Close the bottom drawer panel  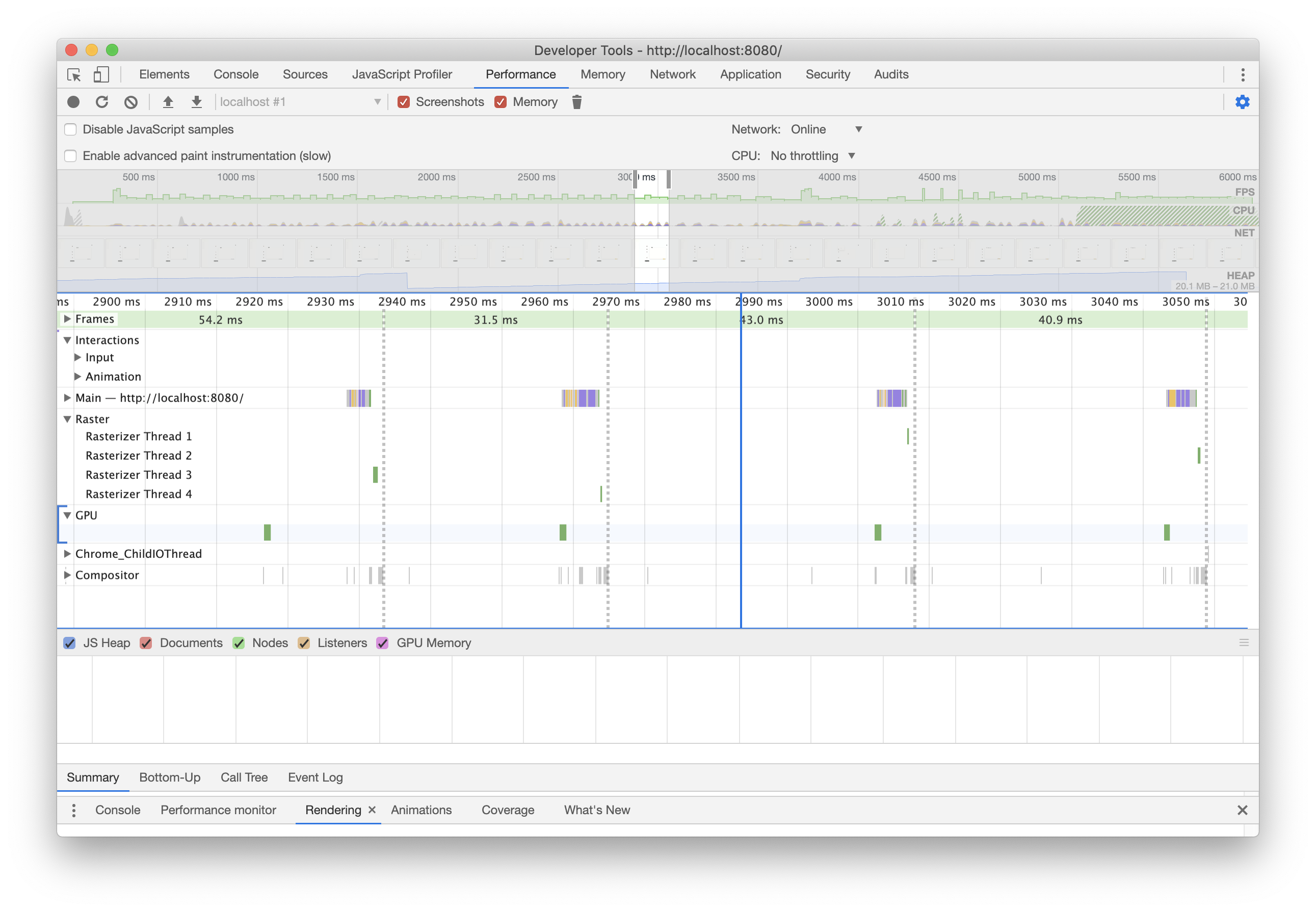point(1242,810)
